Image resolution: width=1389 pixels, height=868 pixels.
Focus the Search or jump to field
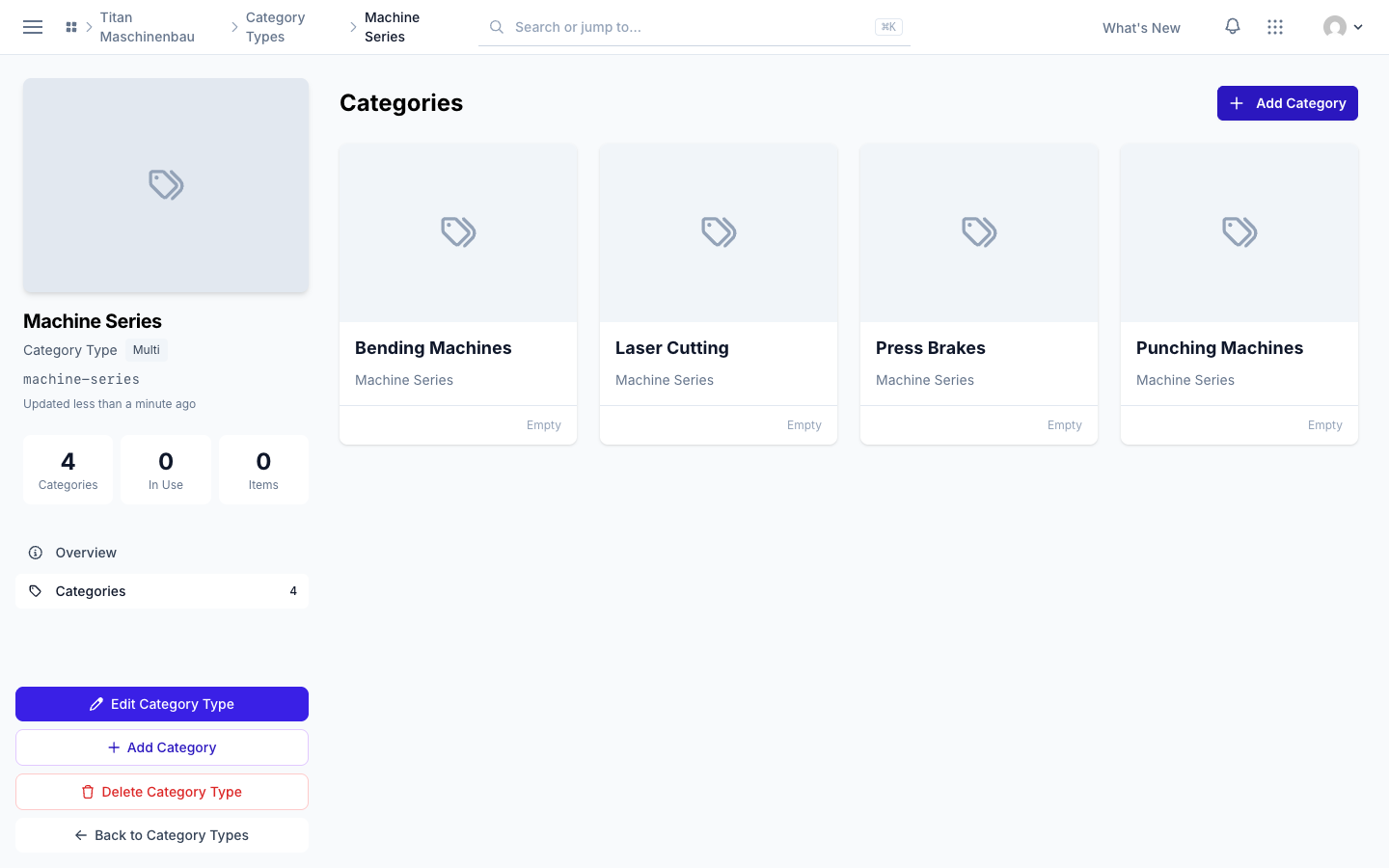tap(694, 27)
